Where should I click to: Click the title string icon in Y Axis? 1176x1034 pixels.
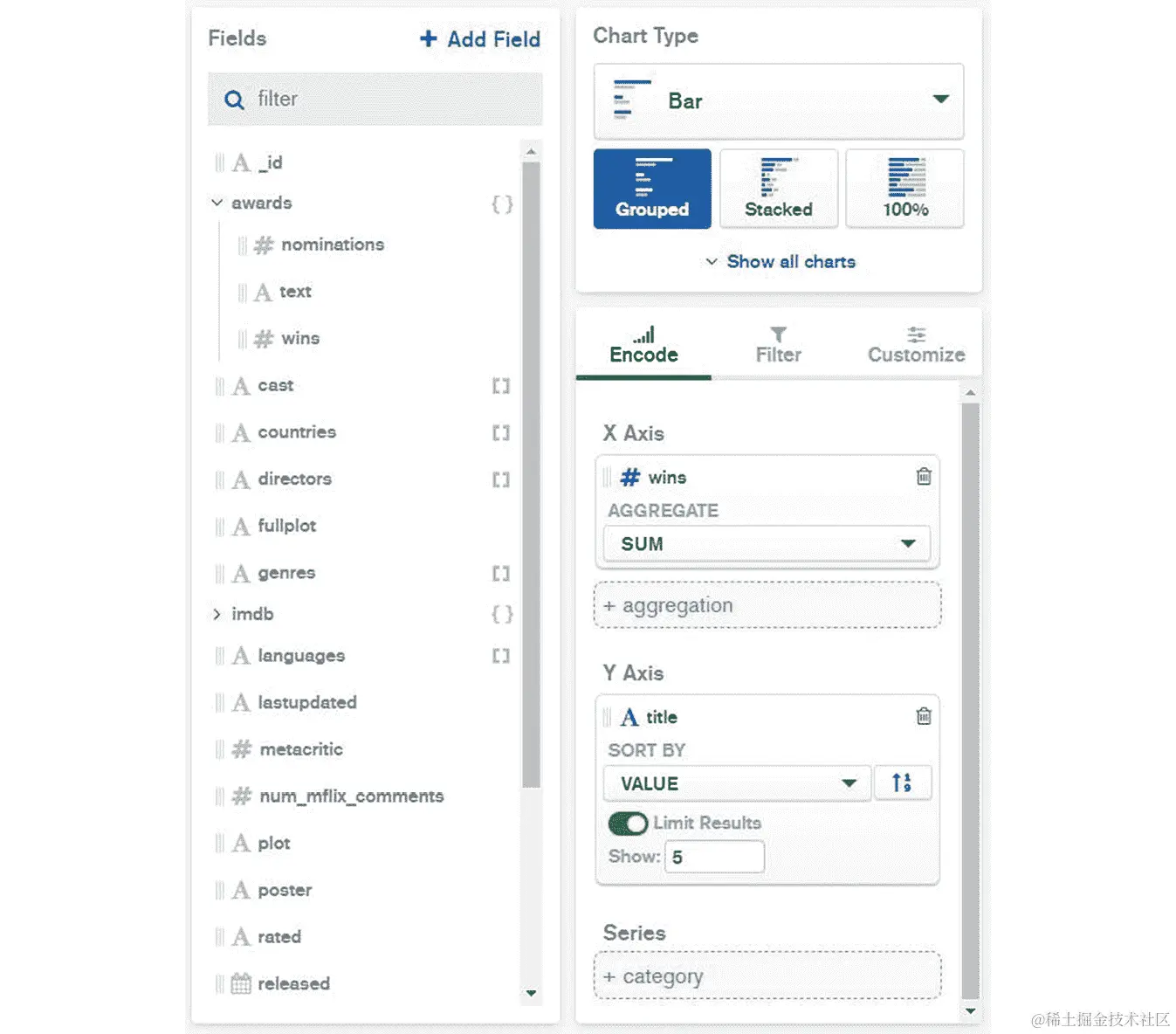tap(629, 717)
